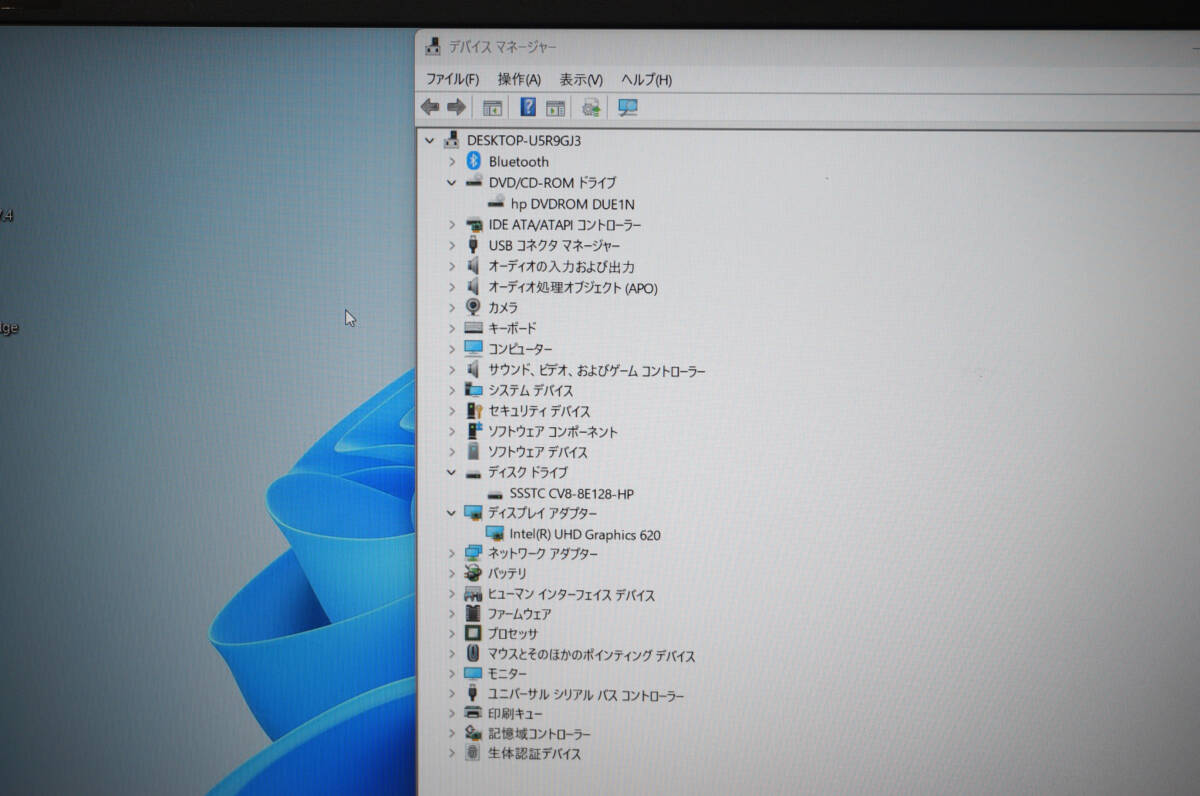The height and width of the screenshot is (796, 1200).
Task: Click the ソフトウェア コンポーネント icon
Action: [474, 432]
